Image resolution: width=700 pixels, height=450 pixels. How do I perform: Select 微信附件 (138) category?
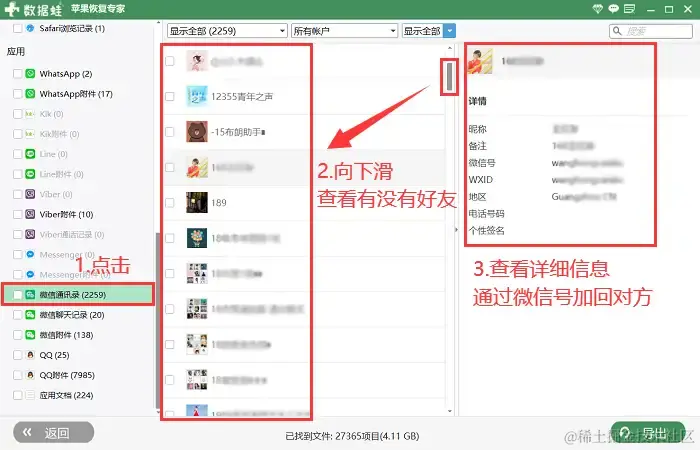coord(66,335)
